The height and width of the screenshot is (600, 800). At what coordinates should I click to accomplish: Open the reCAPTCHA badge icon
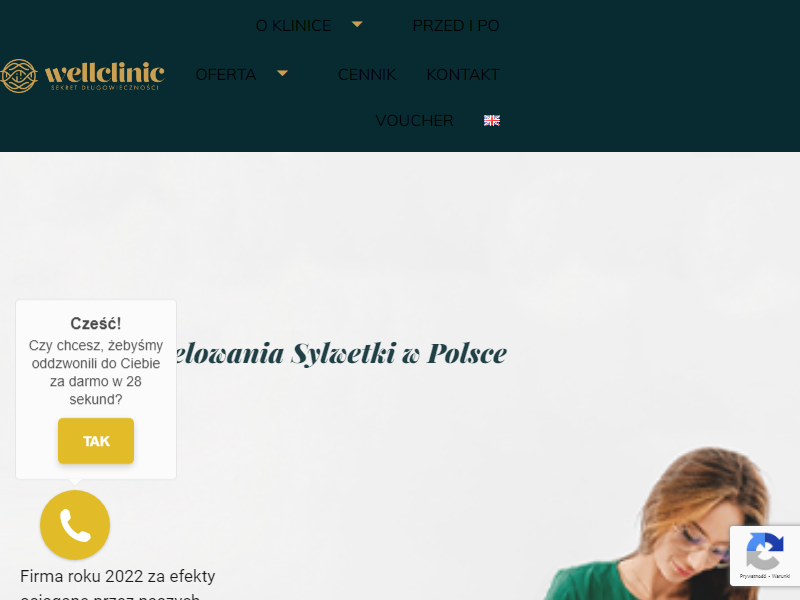pyautogui.click(x=764, y=551)
